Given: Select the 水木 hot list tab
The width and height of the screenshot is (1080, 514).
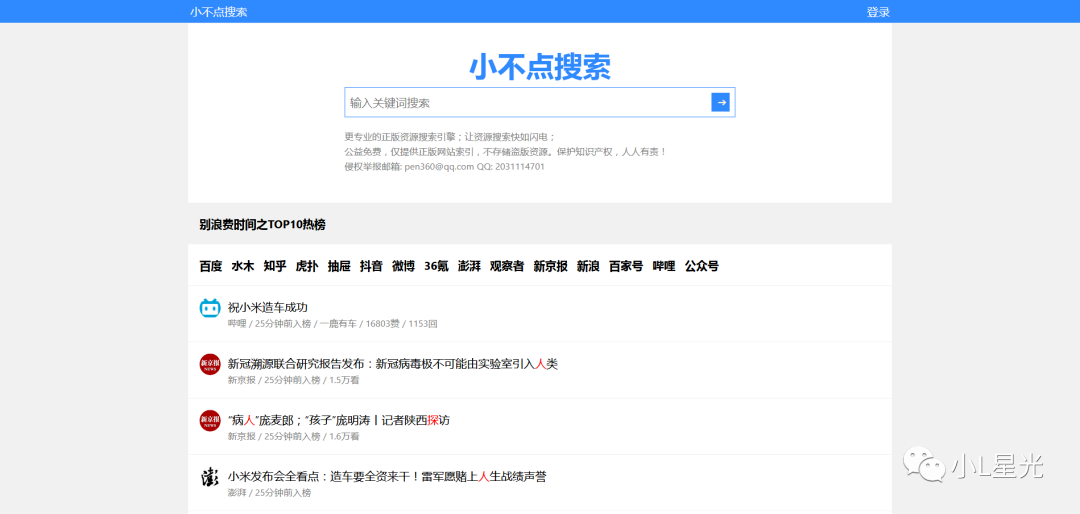Looking at the screenshot, I should [x=243, y=266].
